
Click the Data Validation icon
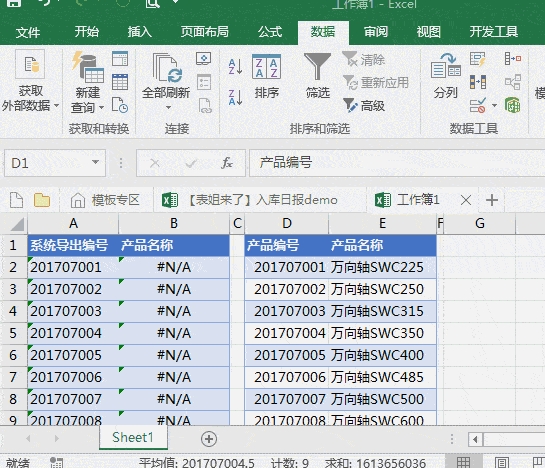(x=478, y=105)
